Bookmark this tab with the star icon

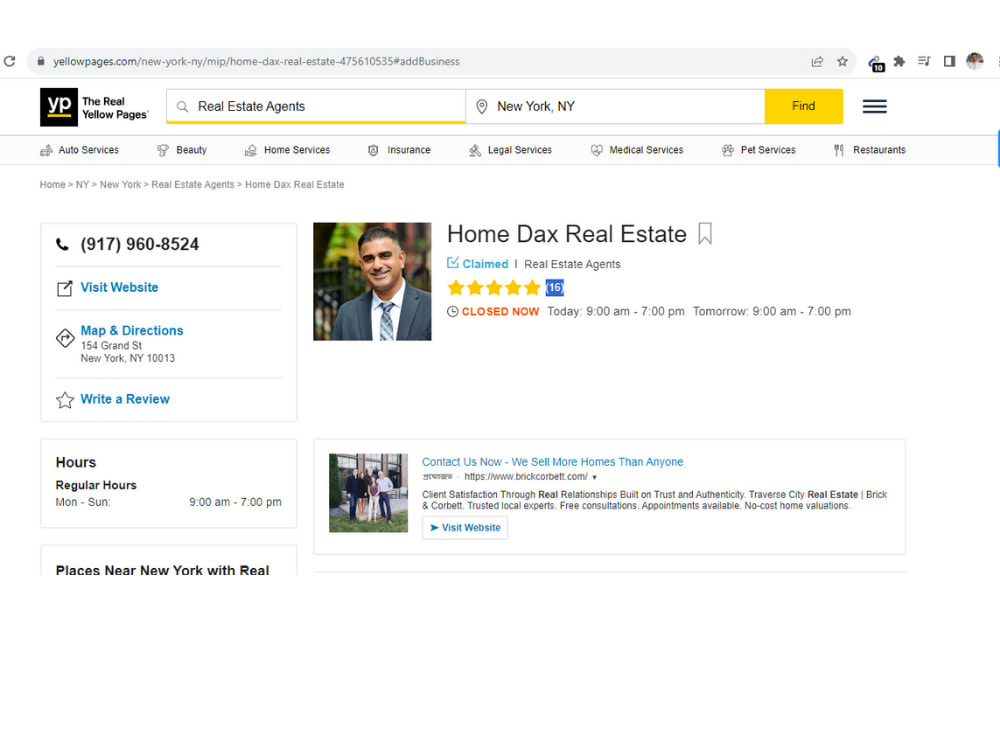pos(842,61)
